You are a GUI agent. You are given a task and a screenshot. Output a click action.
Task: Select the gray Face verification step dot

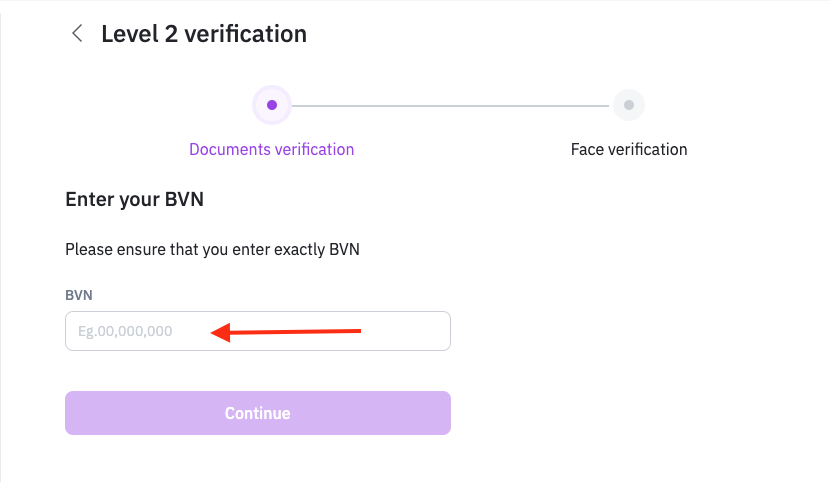pos(628,104)
